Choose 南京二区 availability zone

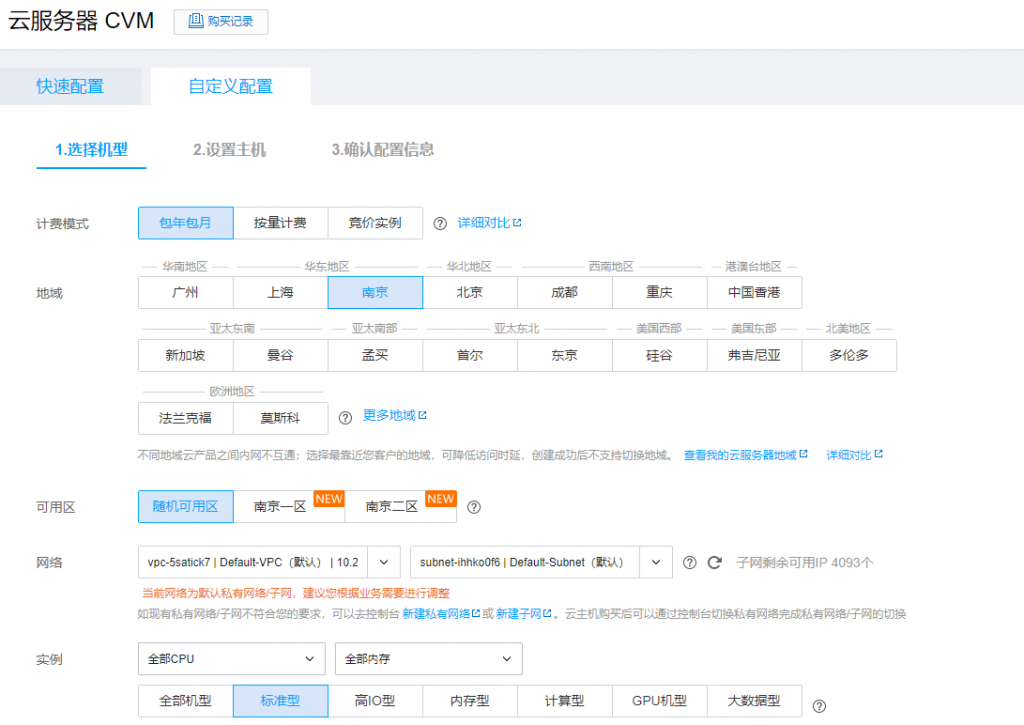pos(400,507)
